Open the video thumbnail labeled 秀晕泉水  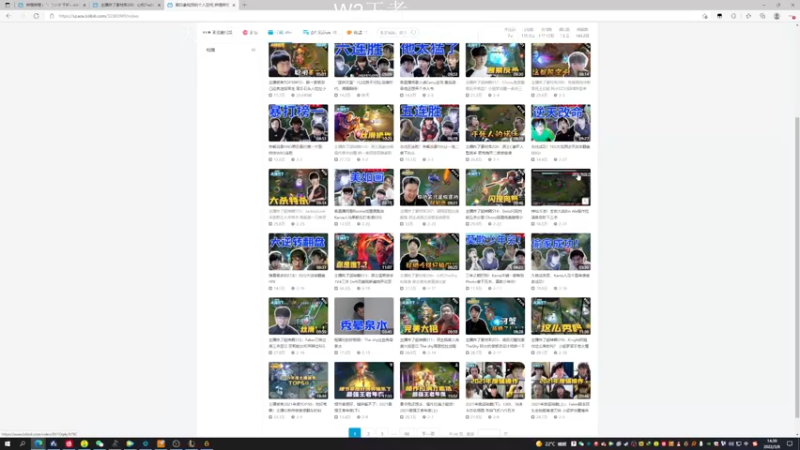[364, 316]
